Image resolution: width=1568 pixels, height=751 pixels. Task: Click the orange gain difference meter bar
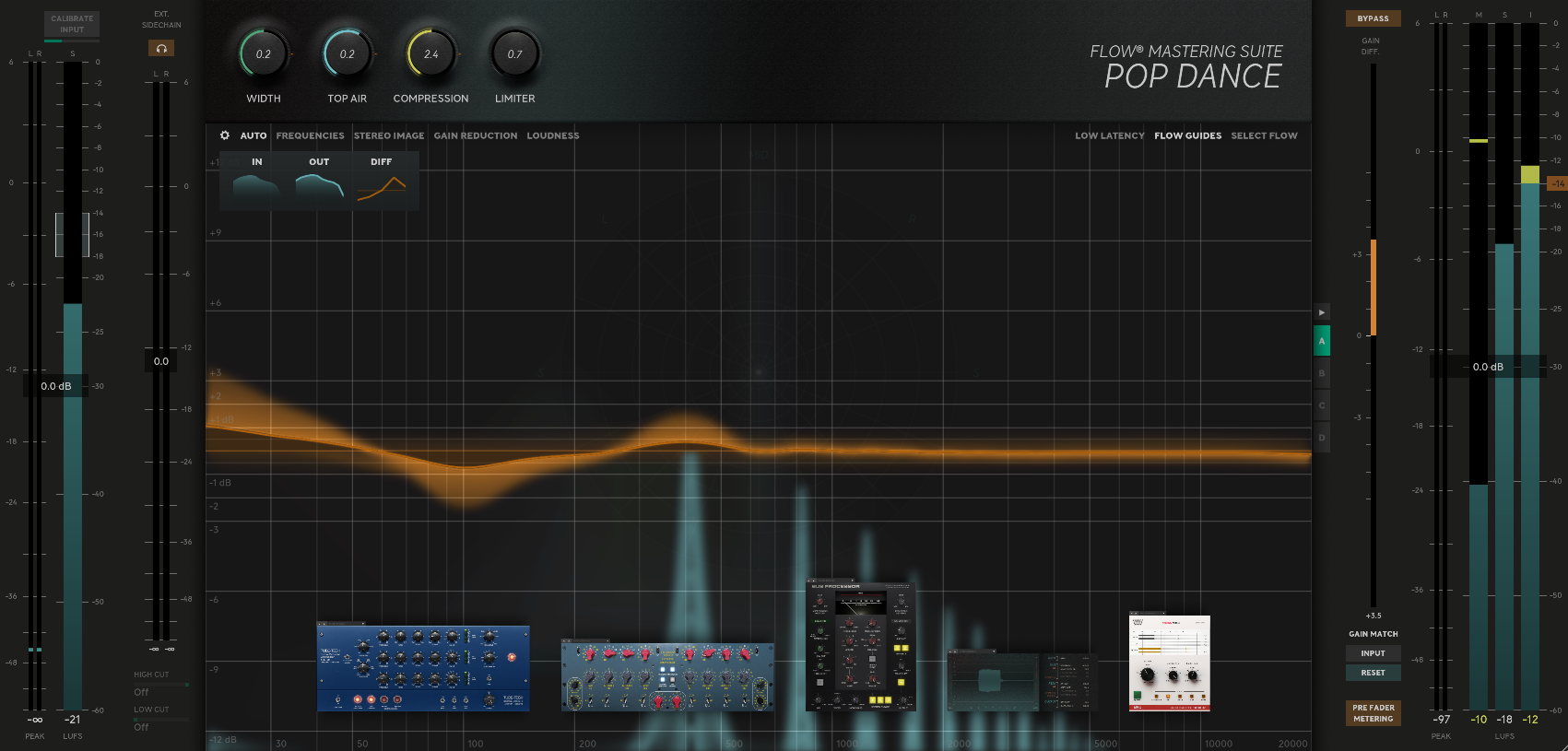1373,287
